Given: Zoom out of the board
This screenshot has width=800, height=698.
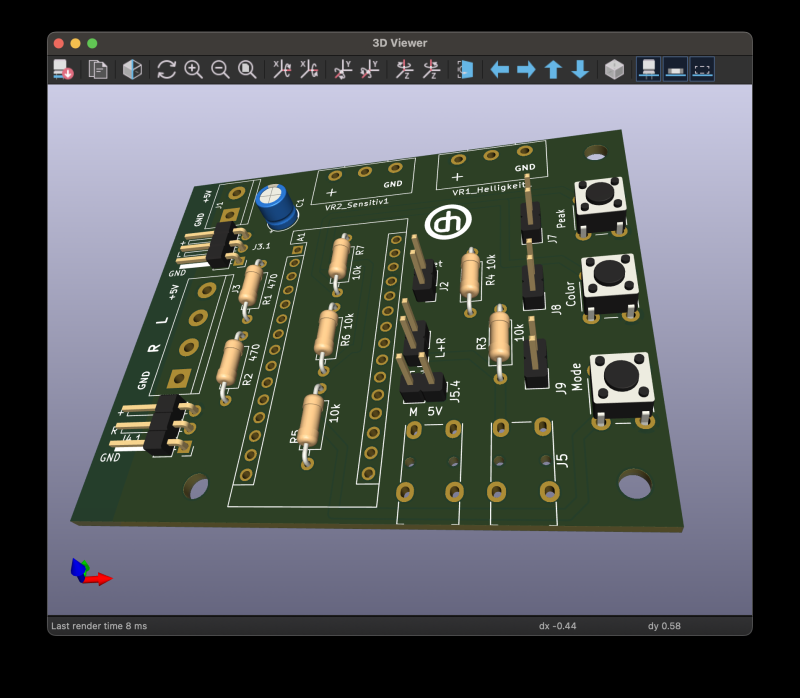Looking at the screenshot, I should tap(220, 69).
